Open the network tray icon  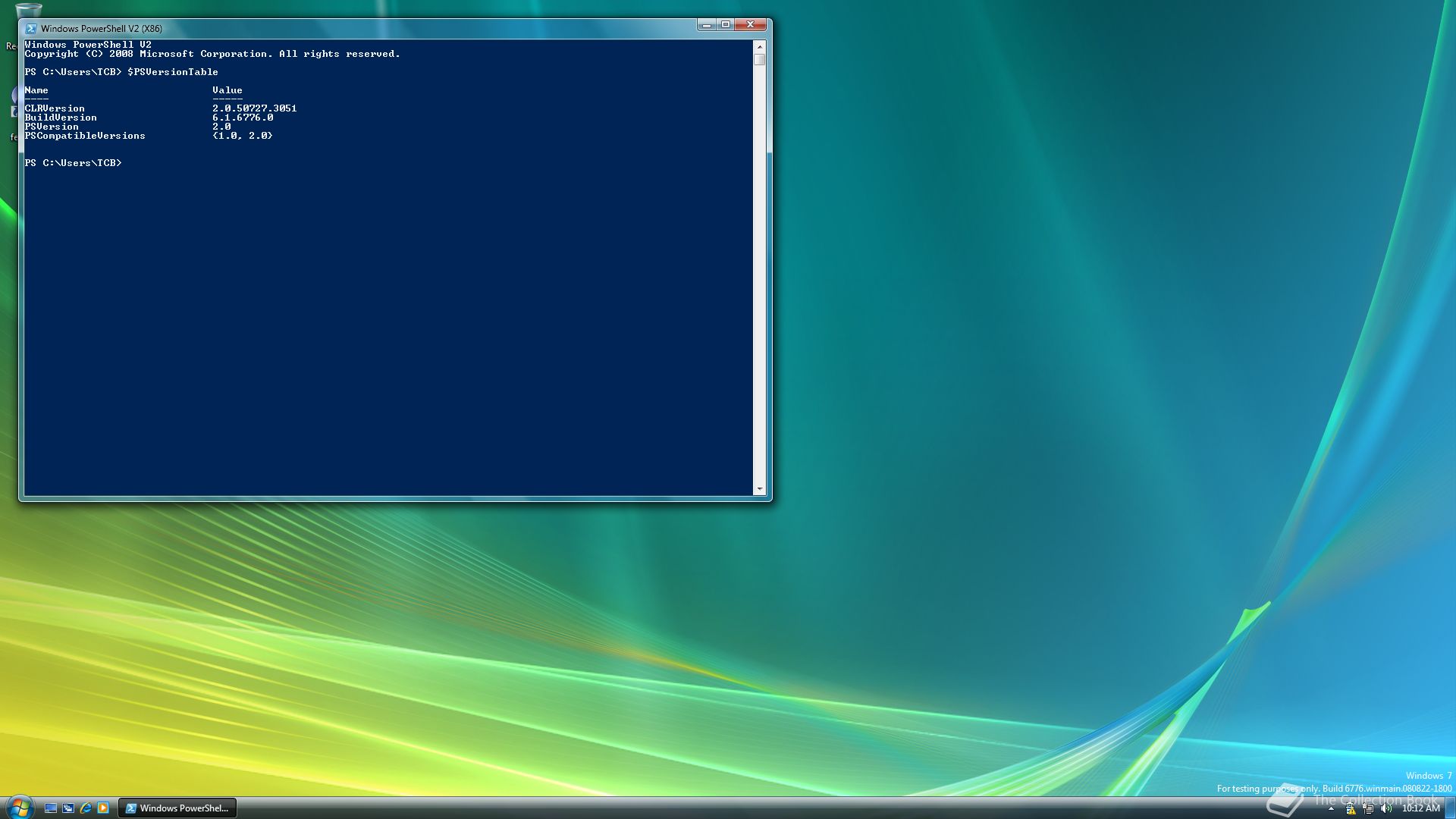1369,809
